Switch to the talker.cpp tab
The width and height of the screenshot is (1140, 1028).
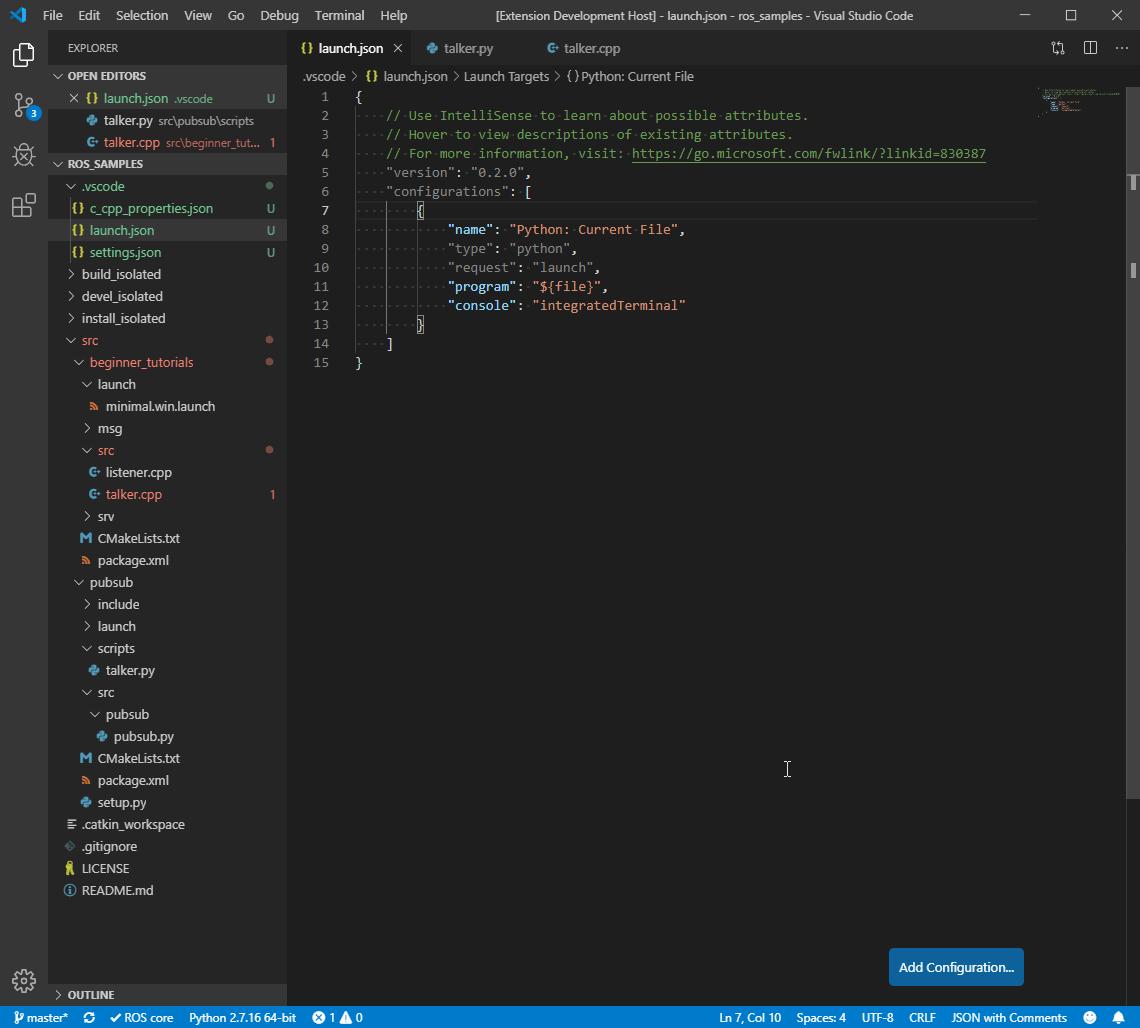(591, 48)
